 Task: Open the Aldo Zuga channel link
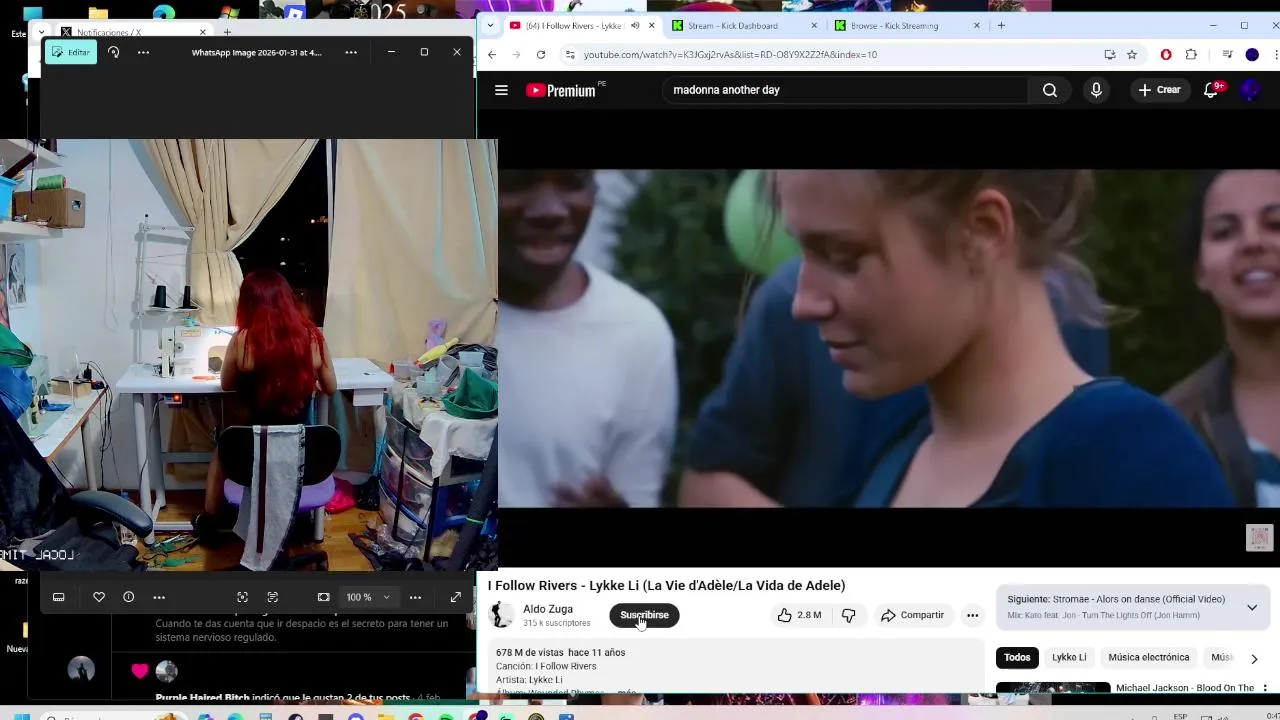[x=548, y=609]
